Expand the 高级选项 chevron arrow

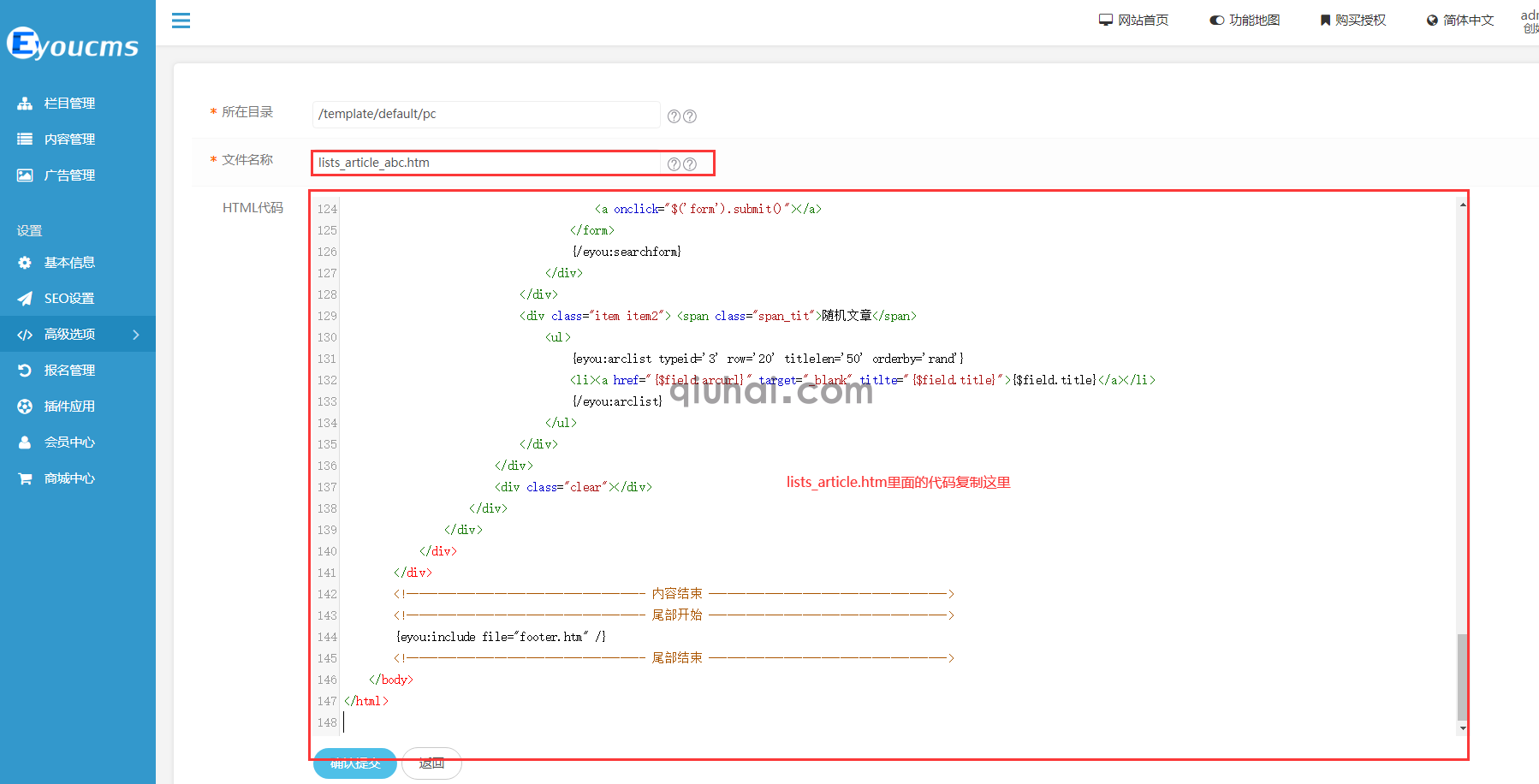click(x=136, y=335)
